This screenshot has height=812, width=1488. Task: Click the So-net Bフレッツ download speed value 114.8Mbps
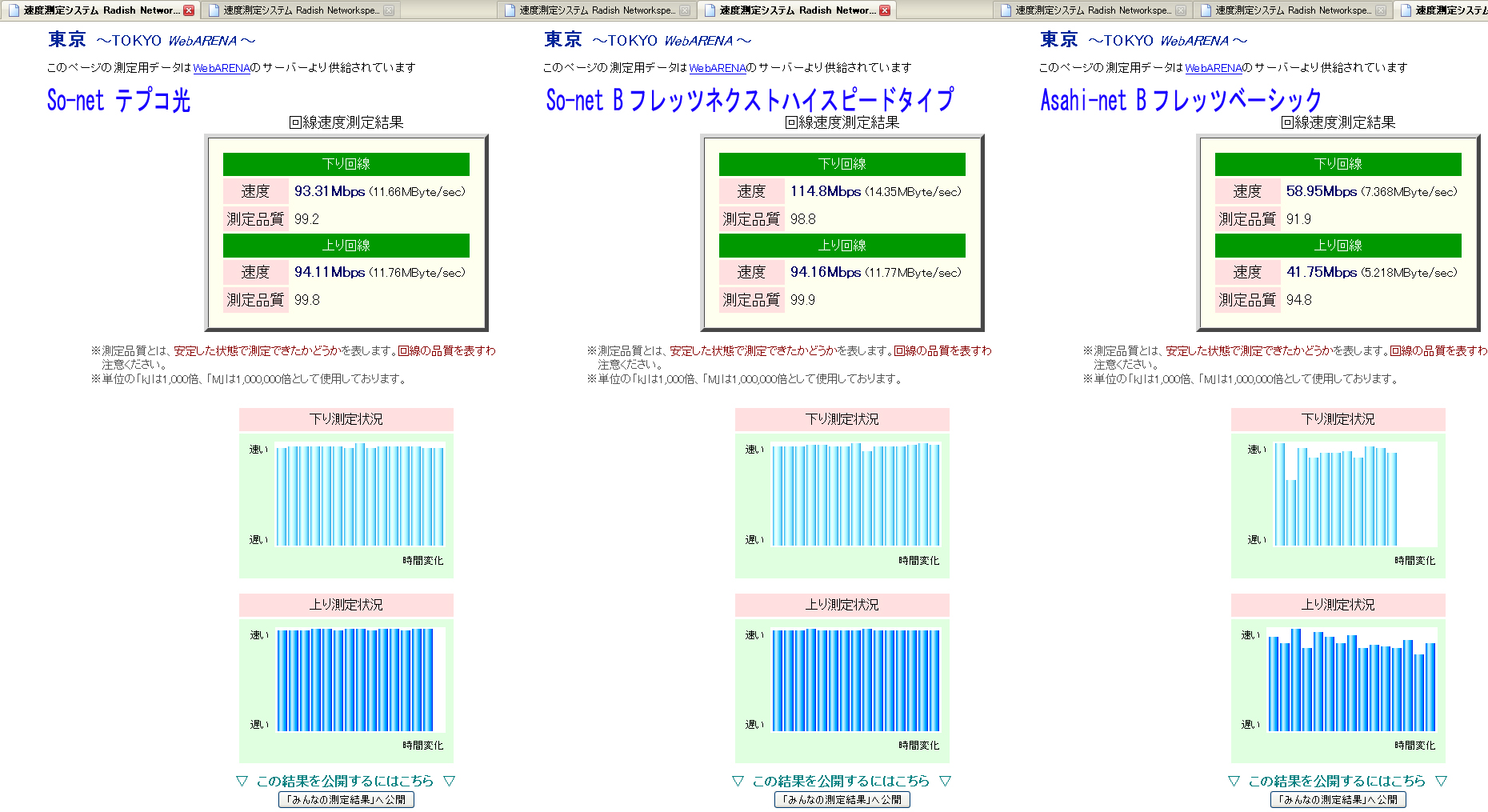click(826, 191)
